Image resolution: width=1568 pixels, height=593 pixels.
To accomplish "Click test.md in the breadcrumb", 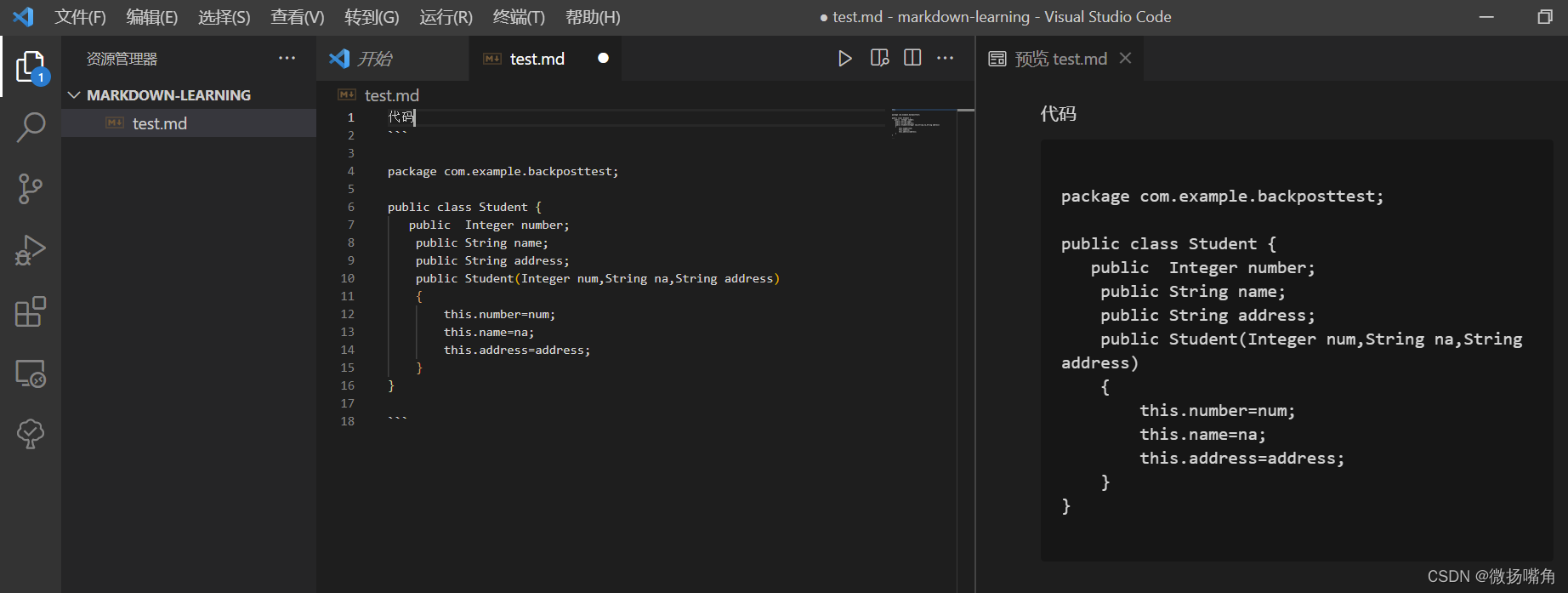I will click(391, 95).
